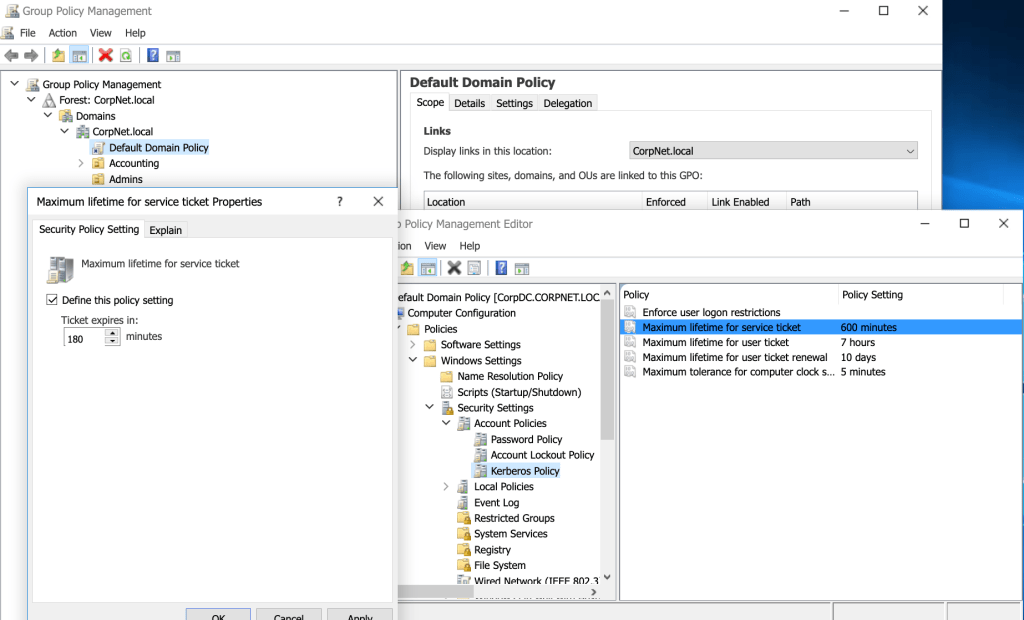Image resolution: width=1024 pixels, height=620 pixels.
Task: Open the Action menu
Action: coord(62,33)
